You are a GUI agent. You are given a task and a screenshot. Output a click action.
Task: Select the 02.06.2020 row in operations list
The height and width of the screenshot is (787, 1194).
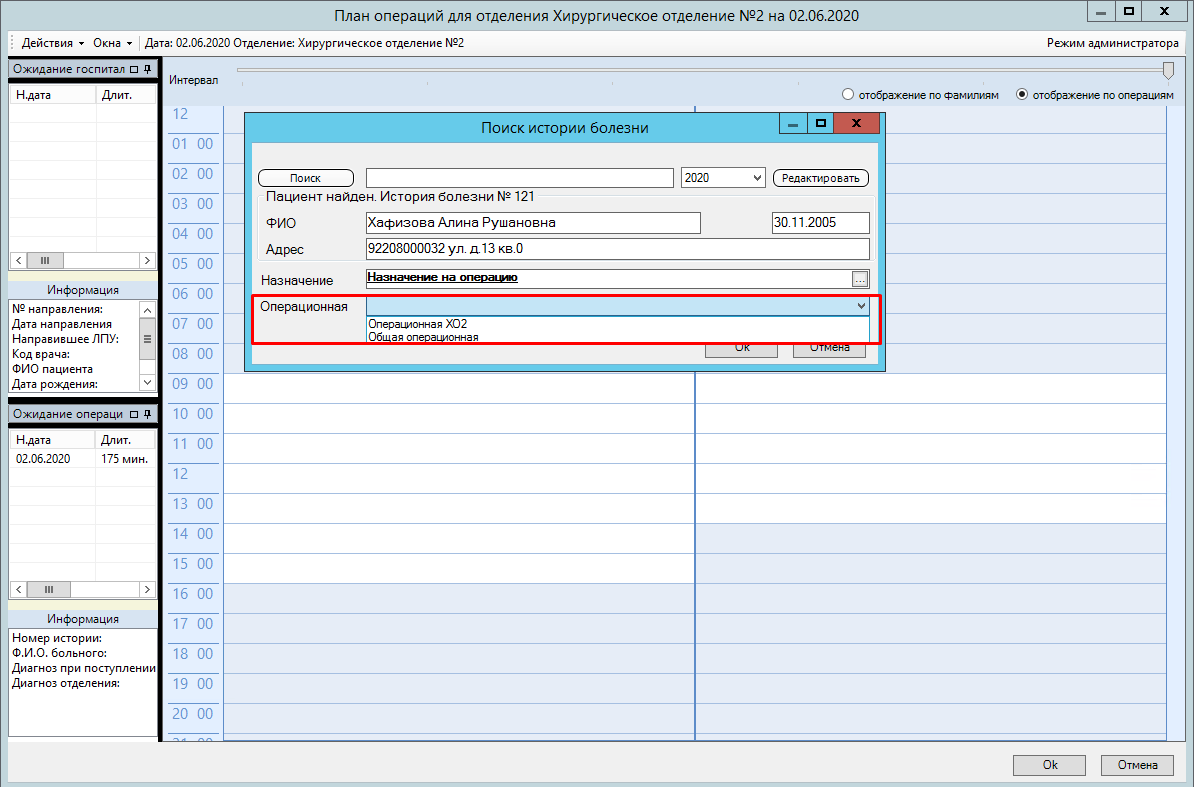[x=83, y=459]
